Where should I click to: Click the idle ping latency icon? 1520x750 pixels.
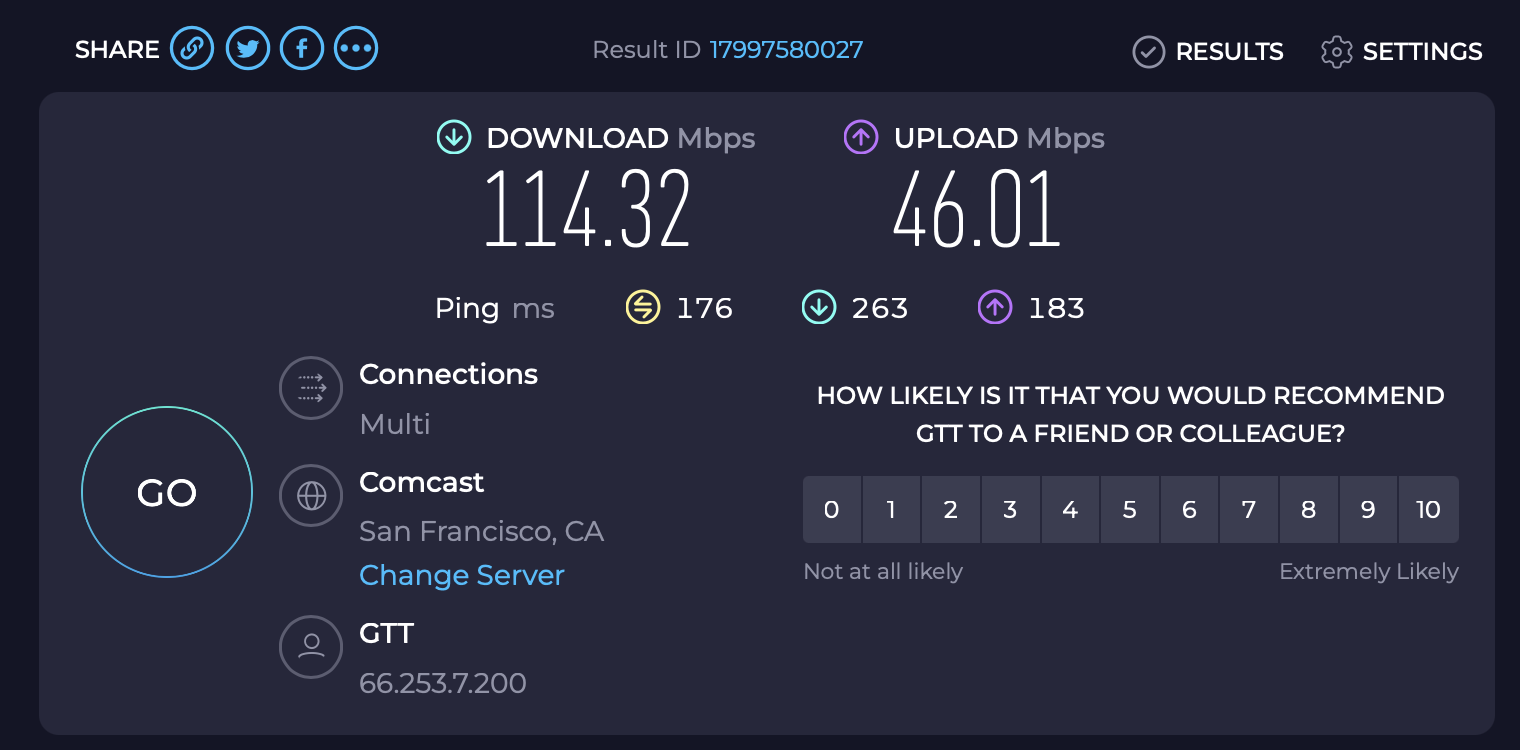pos(643,308)
